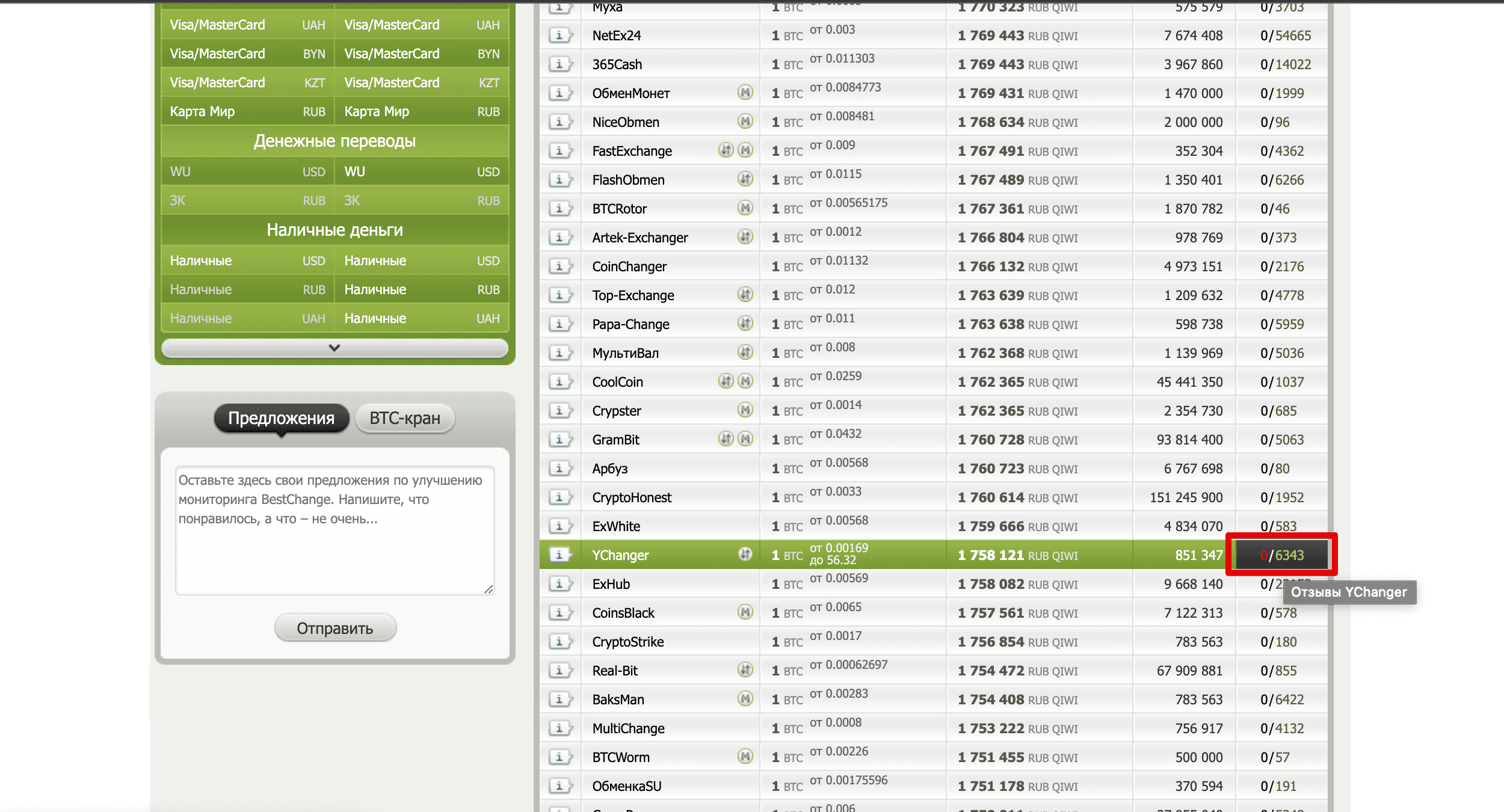Click the M badge on NiceObmen row
This screenshot has width=1504, height=812.
pyautogui.click(x=745, y=121)
